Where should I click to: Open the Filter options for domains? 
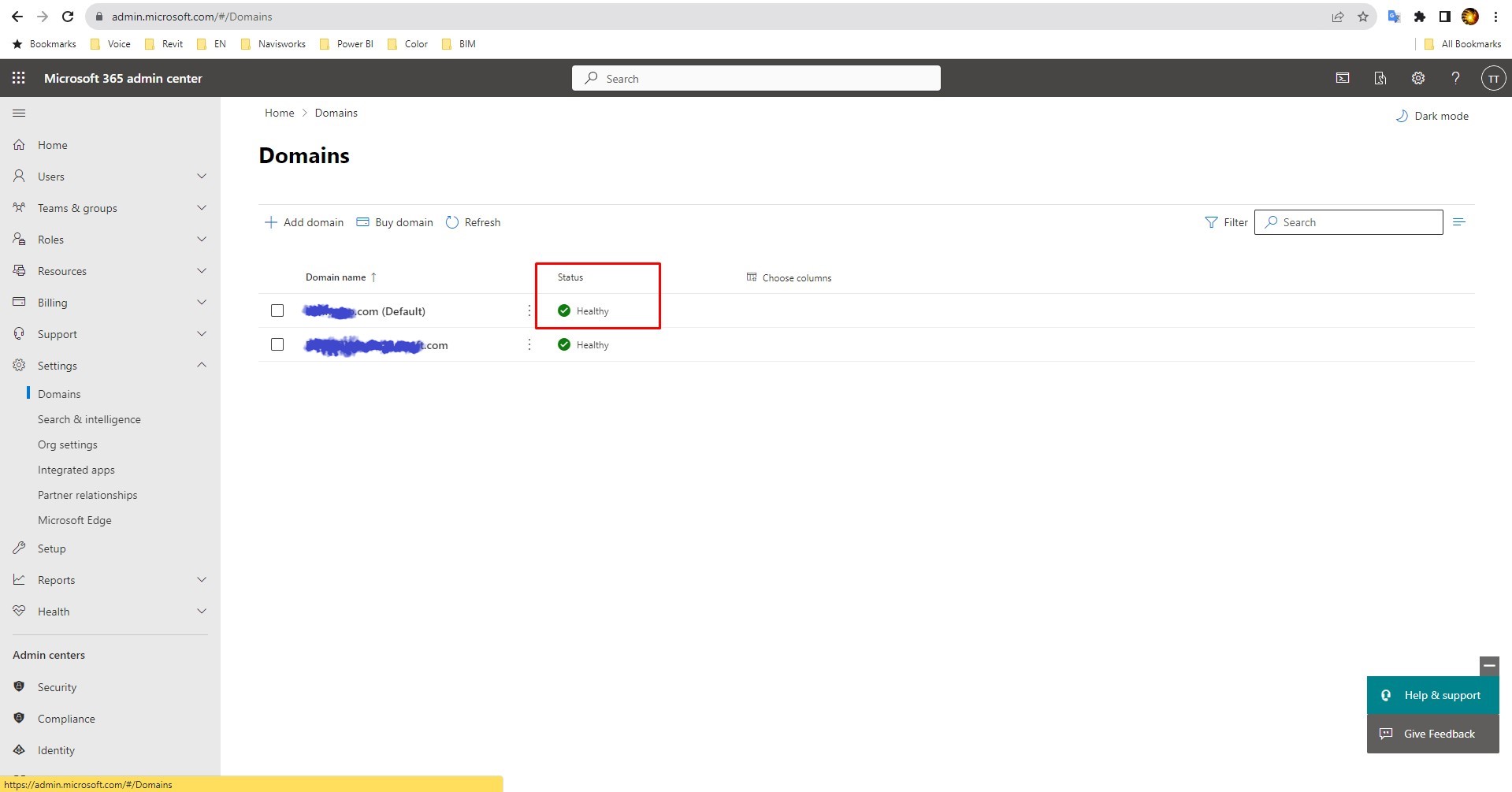pos(1224,222)
